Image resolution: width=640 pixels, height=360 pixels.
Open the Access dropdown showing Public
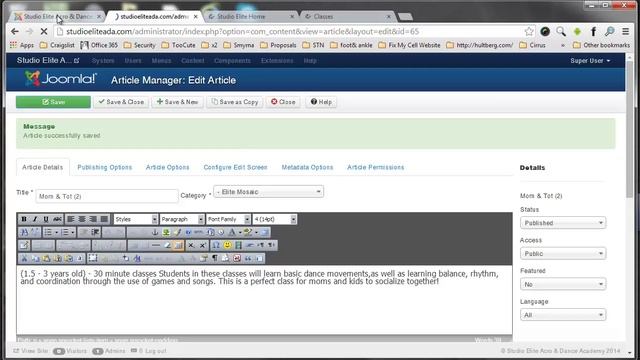point(563,253)
